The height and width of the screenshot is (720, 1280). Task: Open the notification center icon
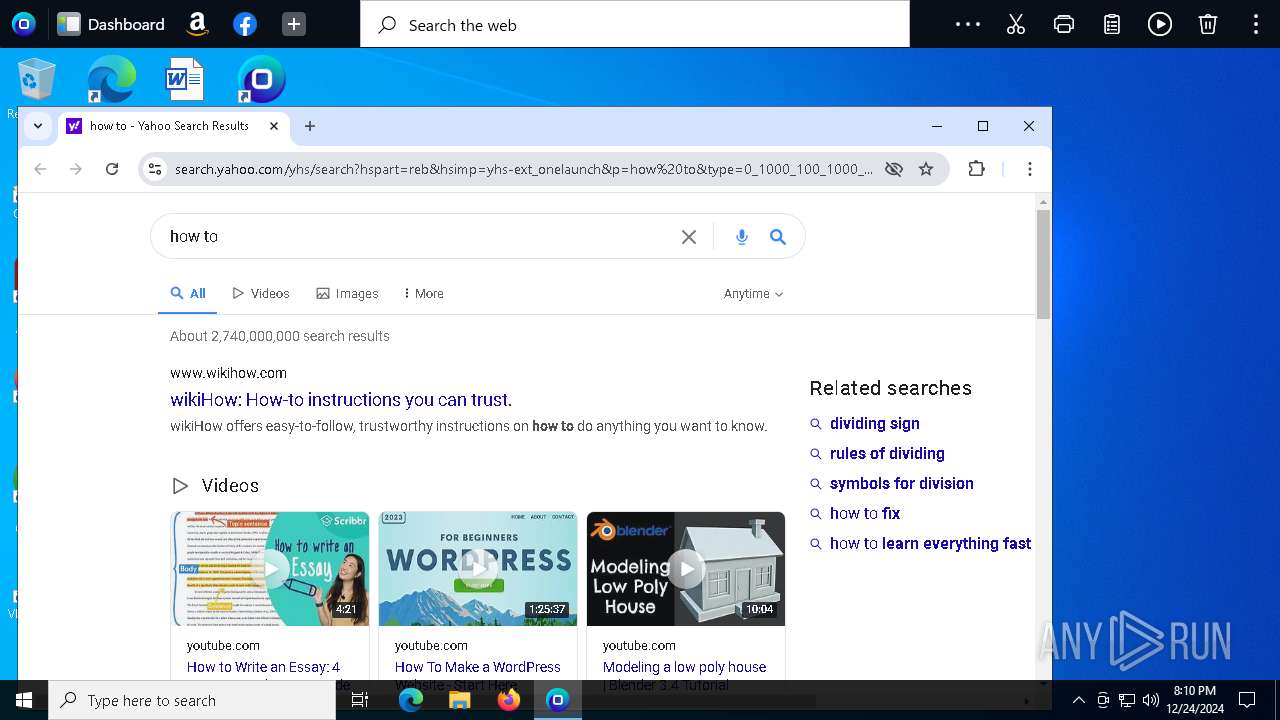1247,700
